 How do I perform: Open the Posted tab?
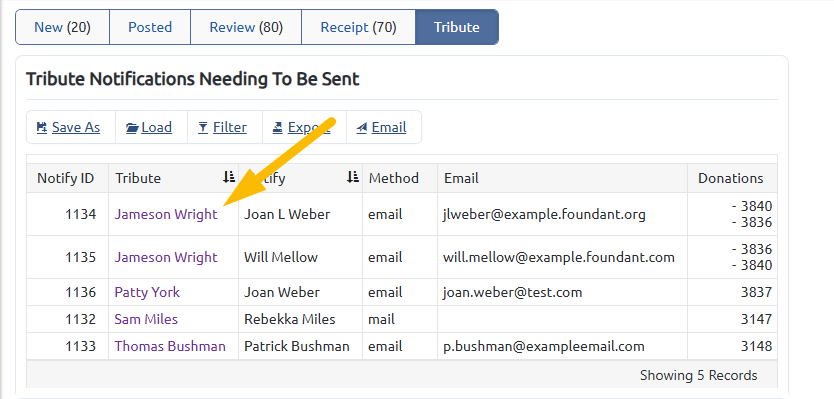click(x=150, y=27)
